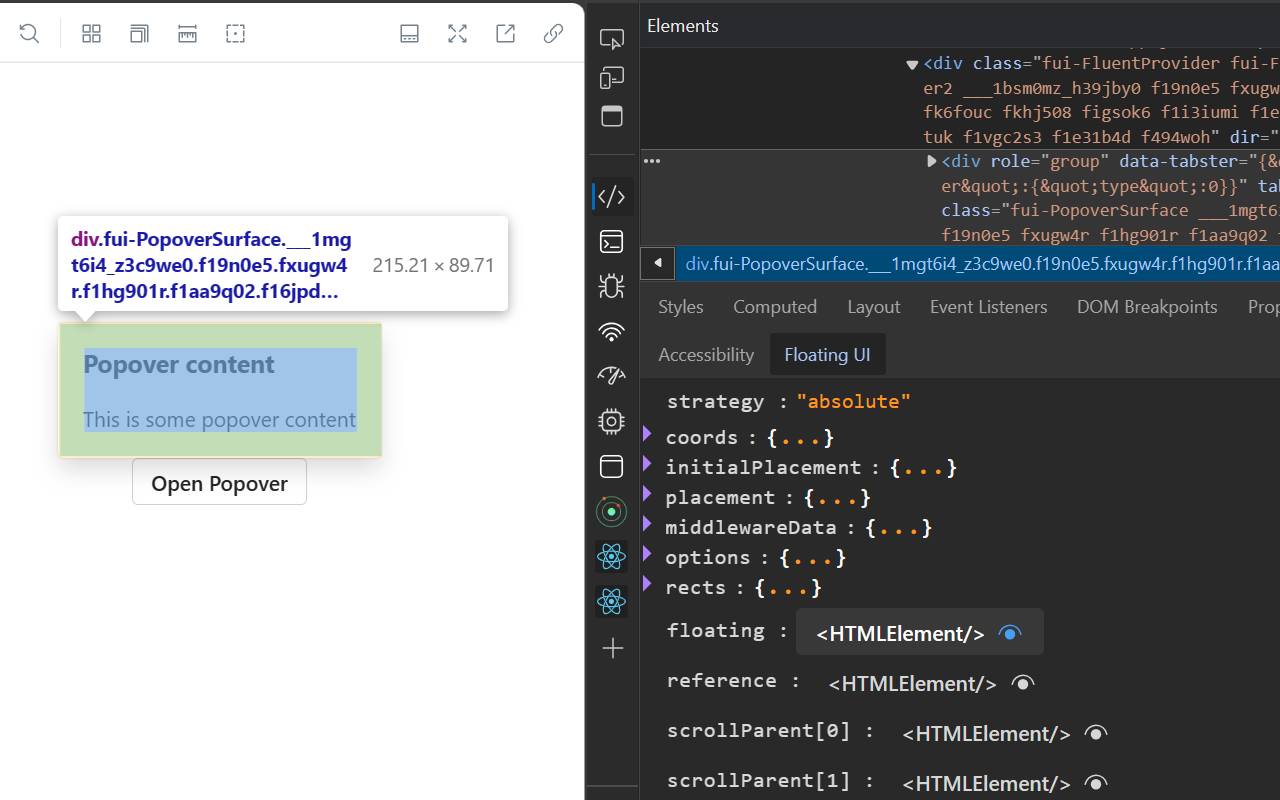The width and height of the screenshot is (1280, 800).
Task: Enable the measure ruler tool
Action: (187, 34)
